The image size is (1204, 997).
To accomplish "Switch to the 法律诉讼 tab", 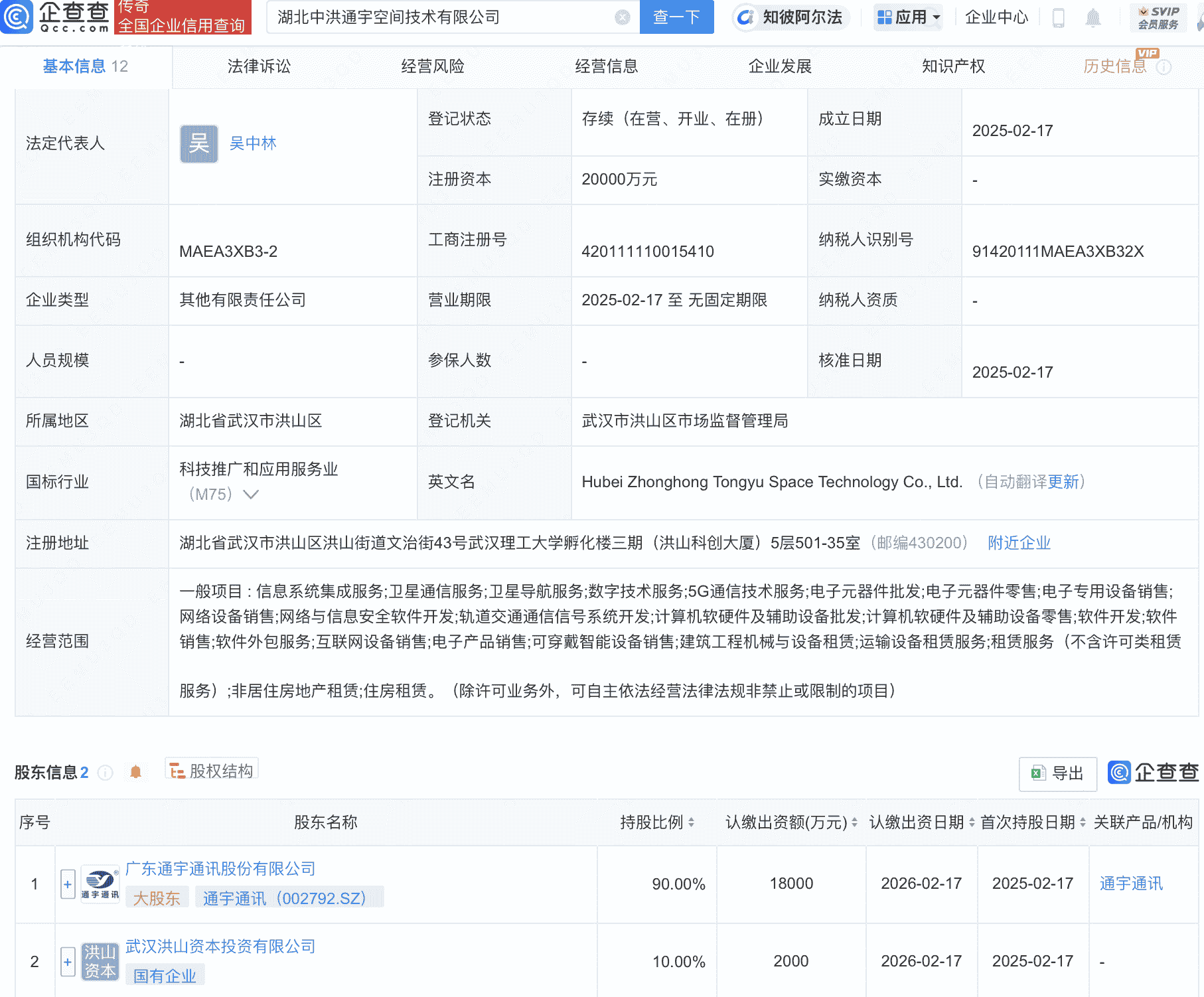I will coord(258,66).
